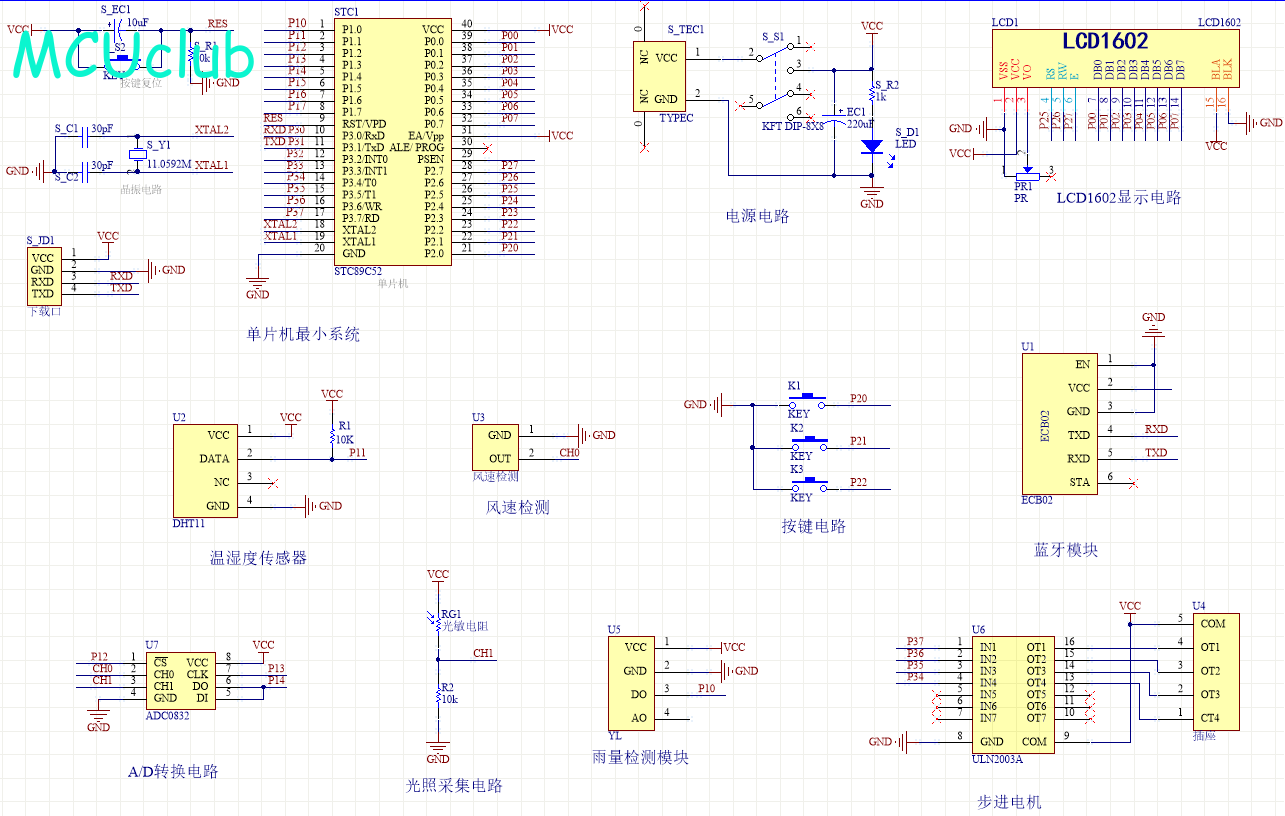Click the 步进电机 section label
Viewport: 1285px width, 816px height.
(1009, 801)
